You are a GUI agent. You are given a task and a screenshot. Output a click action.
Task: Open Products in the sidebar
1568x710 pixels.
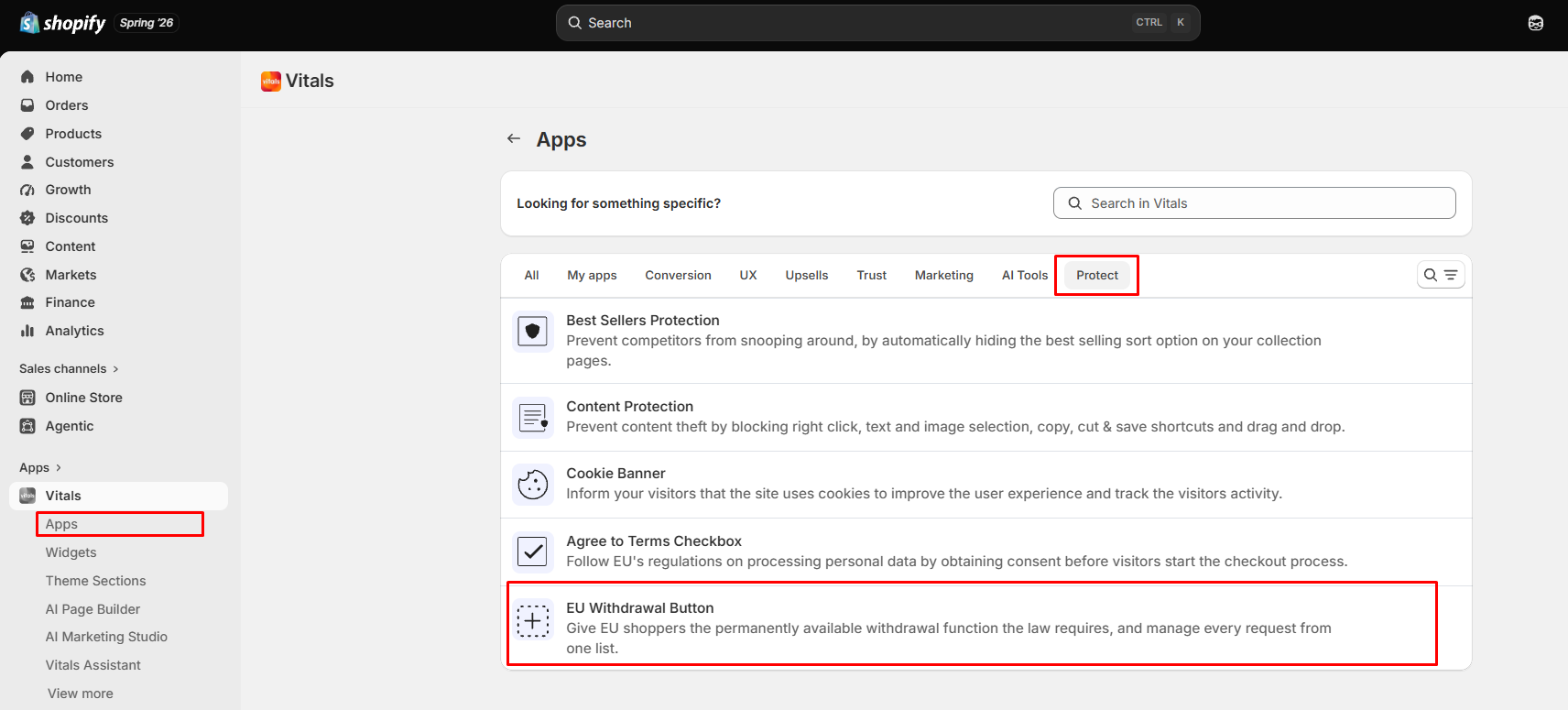[x=73, y=134]
